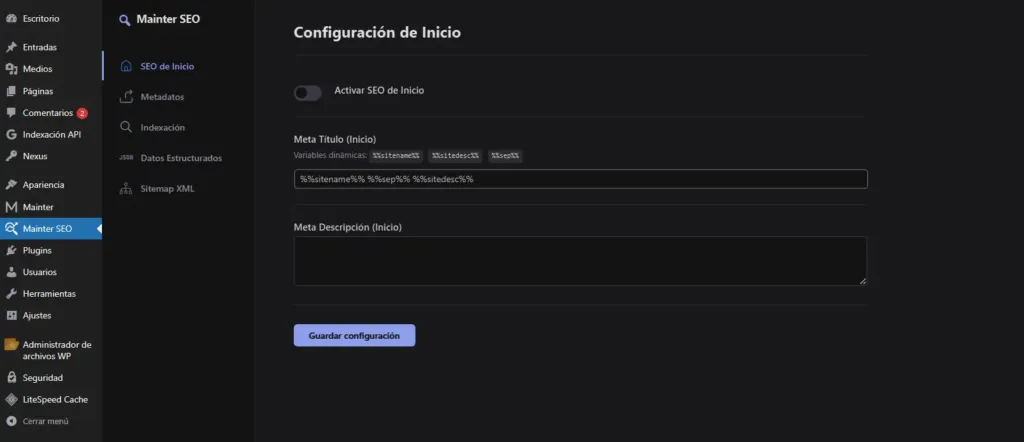Open the Datos Estructurados section
Viewport: 1024px width, 442px height.
coord(180,158)
